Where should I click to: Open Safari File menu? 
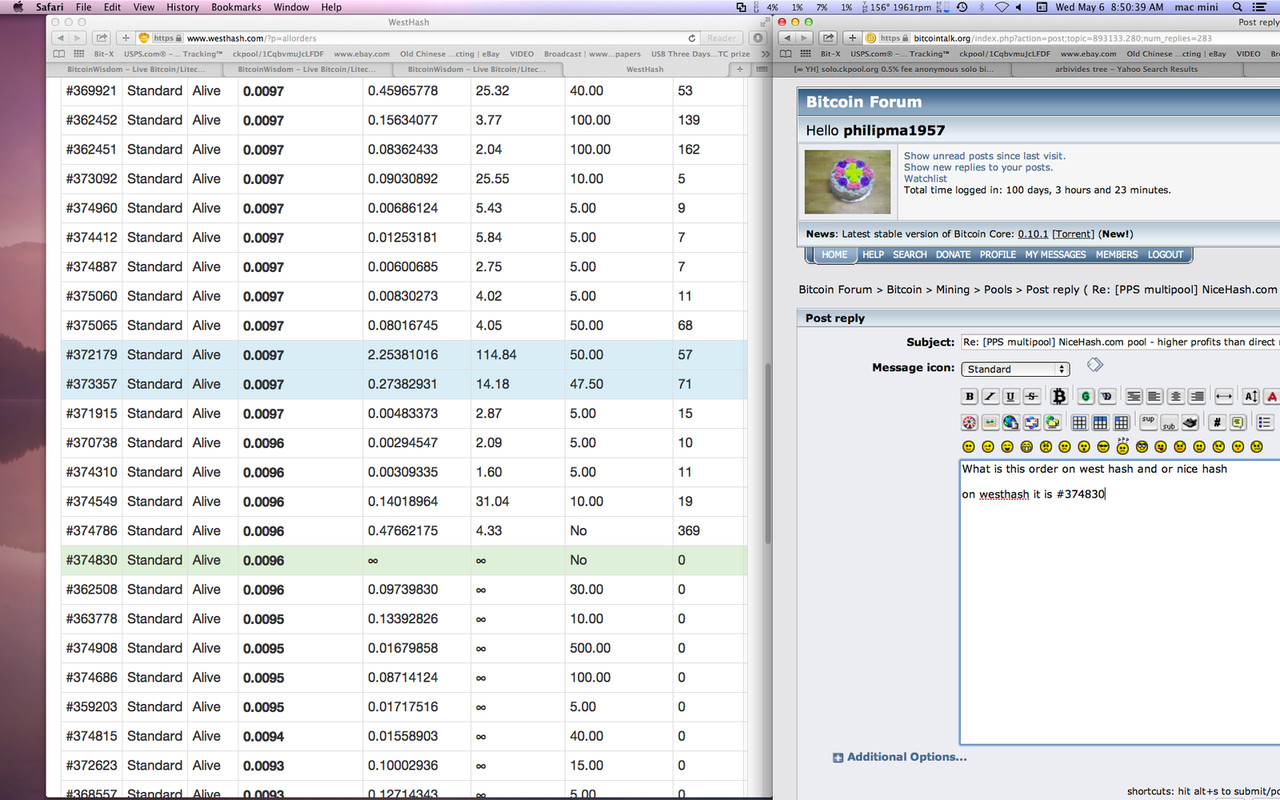[84, 7]
